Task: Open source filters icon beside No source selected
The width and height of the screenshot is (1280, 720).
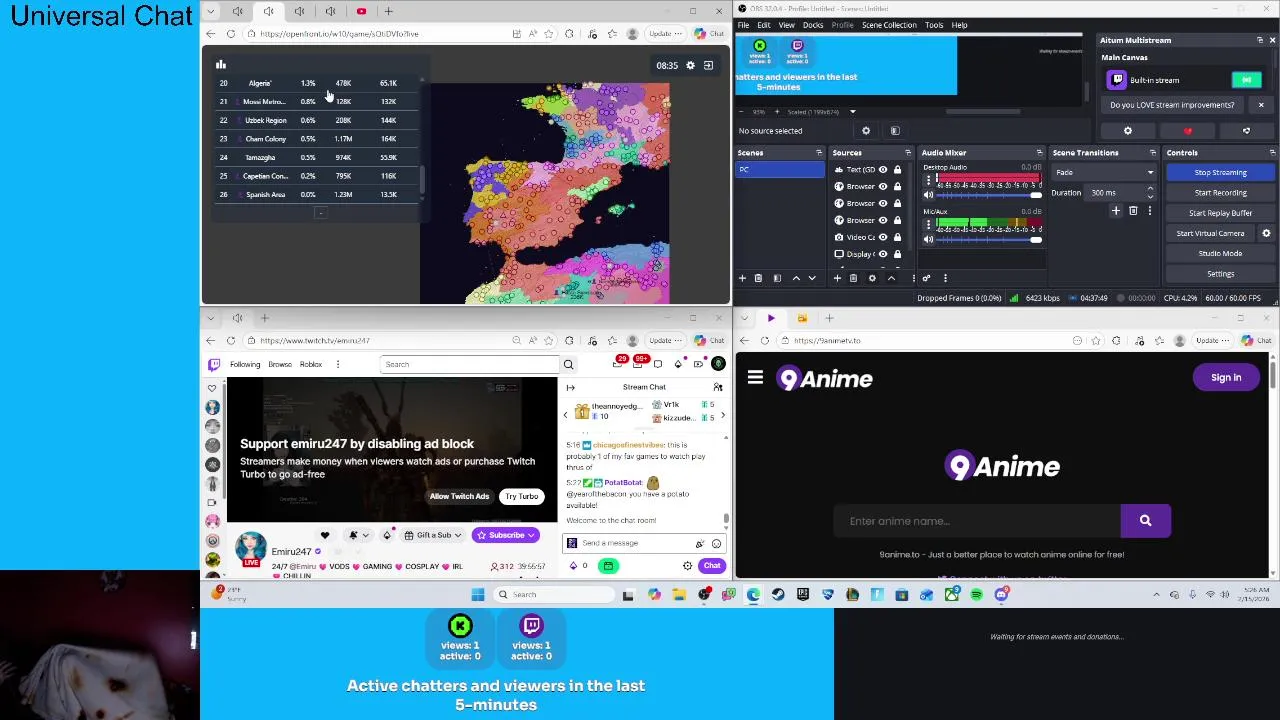Action: click(895, 131)
